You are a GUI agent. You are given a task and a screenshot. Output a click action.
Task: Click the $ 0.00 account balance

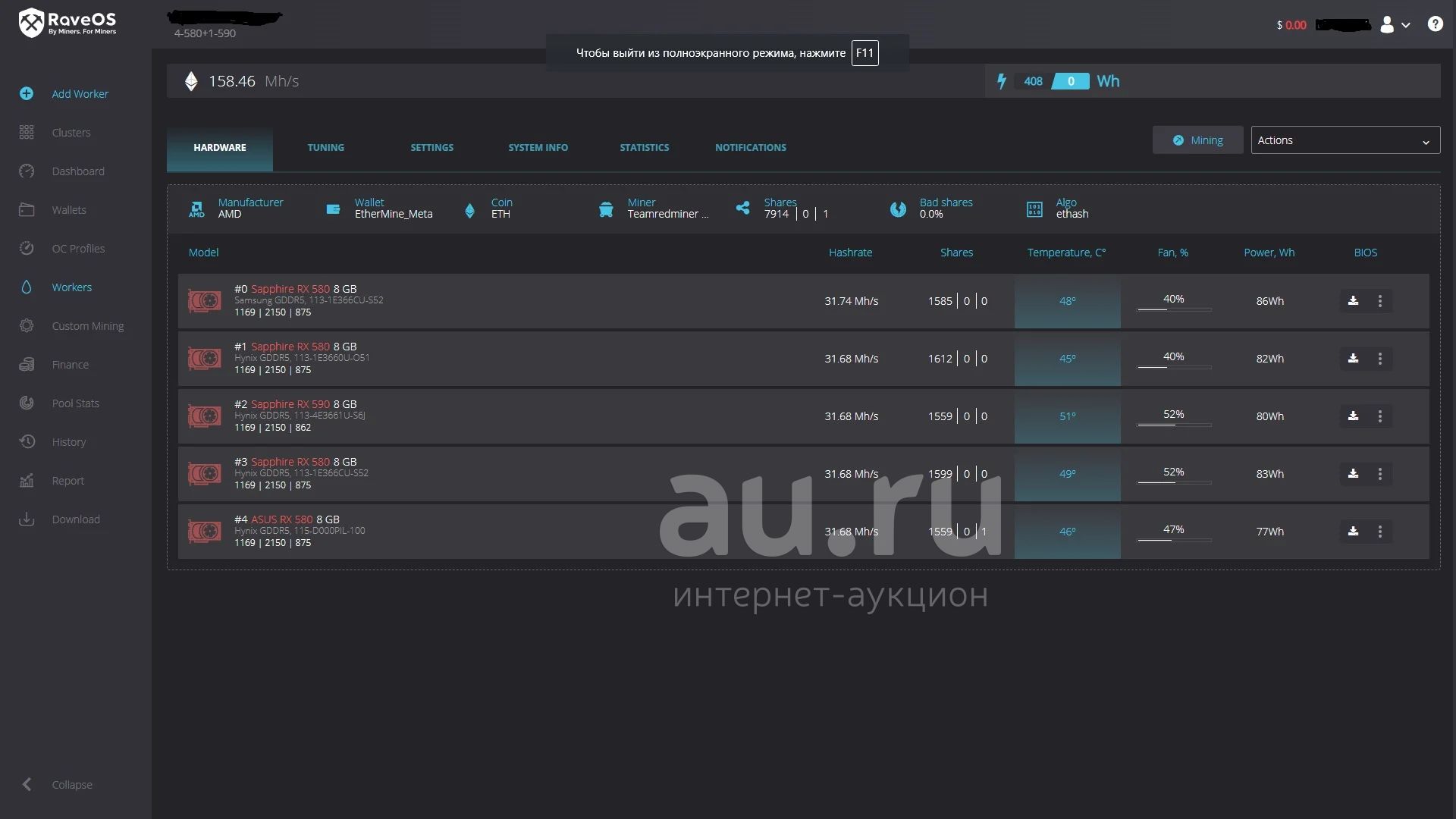click(1291, 25)
